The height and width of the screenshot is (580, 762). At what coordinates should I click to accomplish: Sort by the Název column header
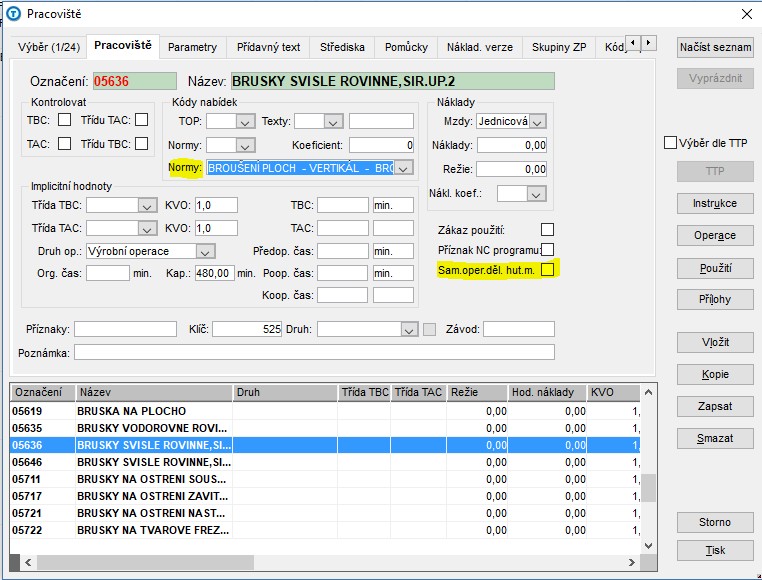tap(154, 392)
